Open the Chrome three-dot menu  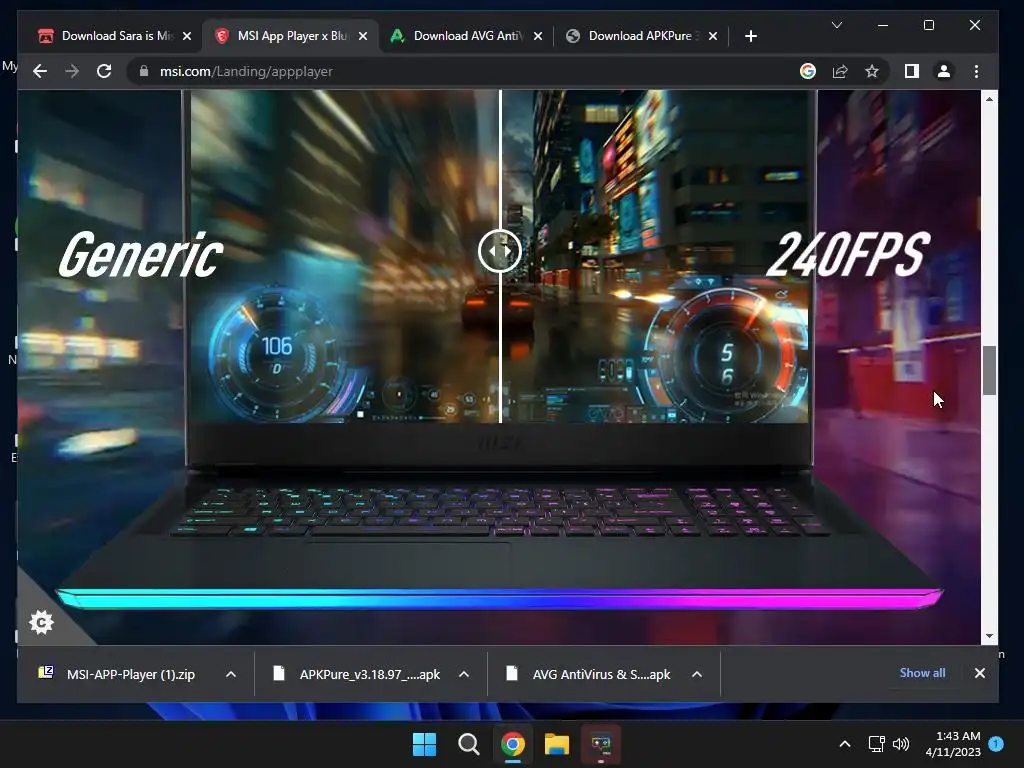[976, 71]
